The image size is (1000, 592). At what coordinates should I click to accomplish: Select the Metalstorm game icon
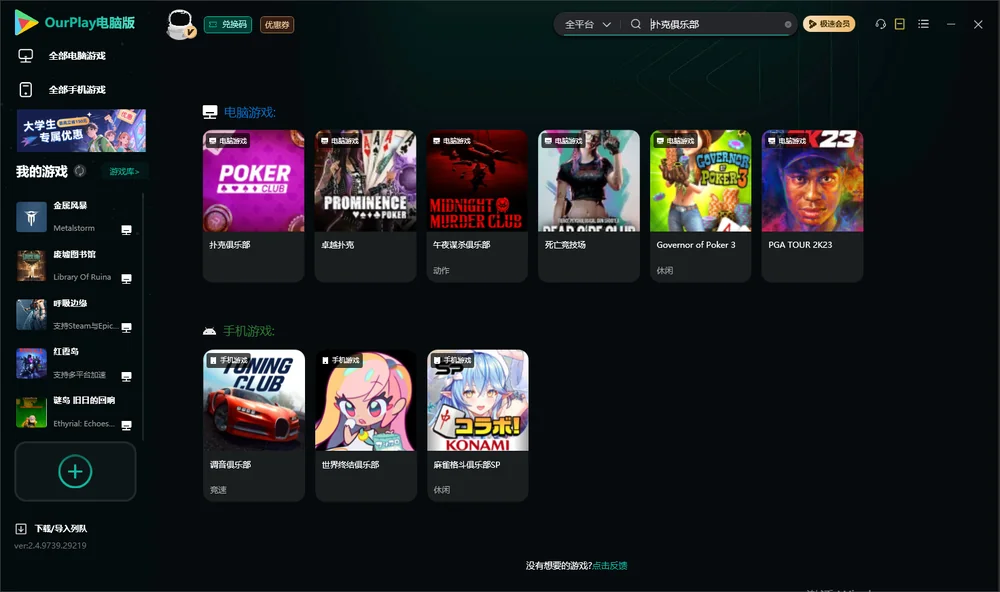coord(31,217)
